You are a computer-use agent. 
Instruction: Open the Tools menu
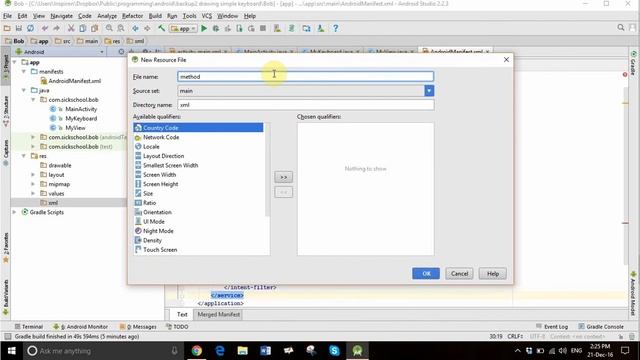(x=189, y=16)
